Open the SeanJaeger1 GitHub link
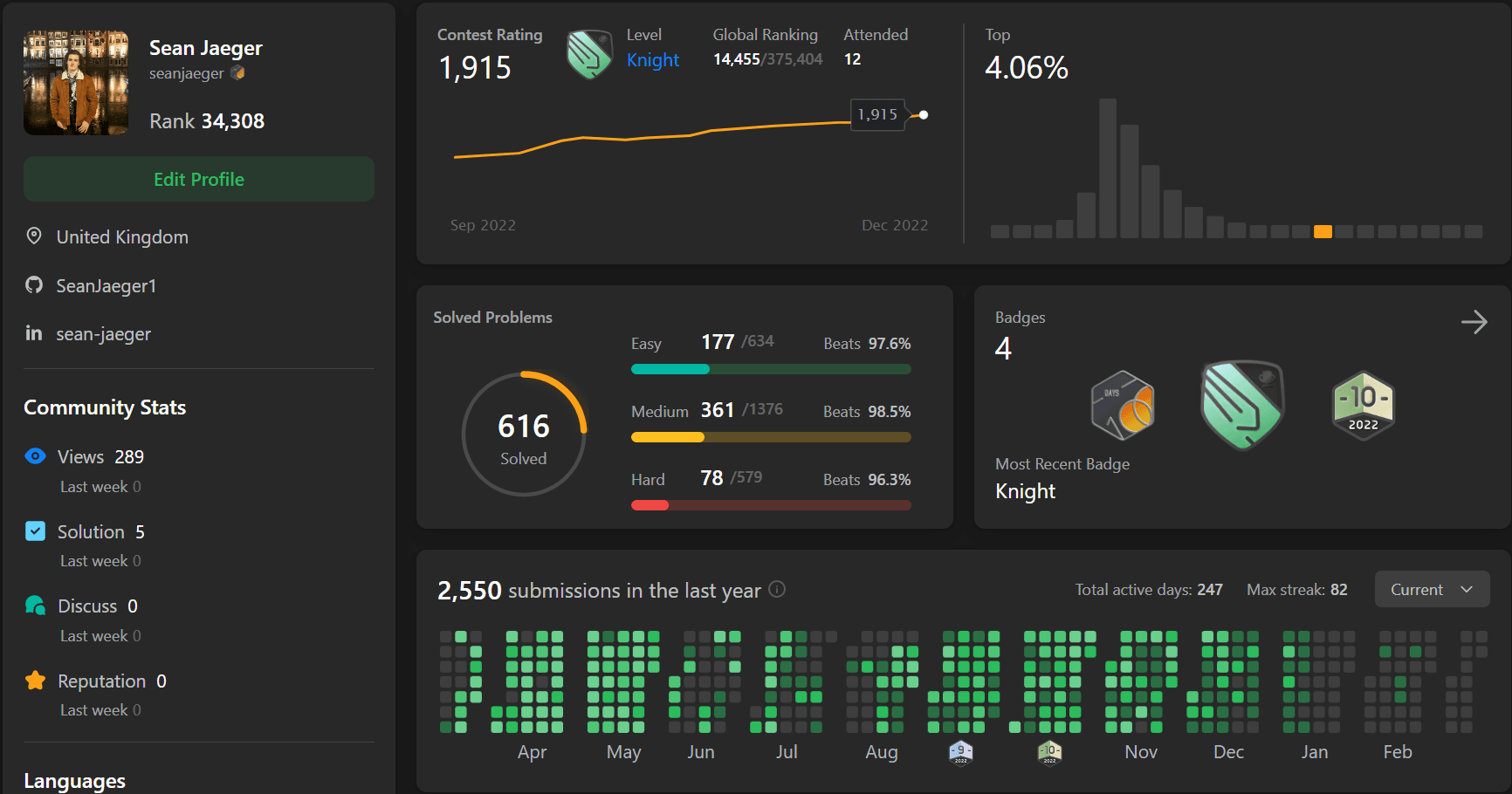 tap(107, 284)
